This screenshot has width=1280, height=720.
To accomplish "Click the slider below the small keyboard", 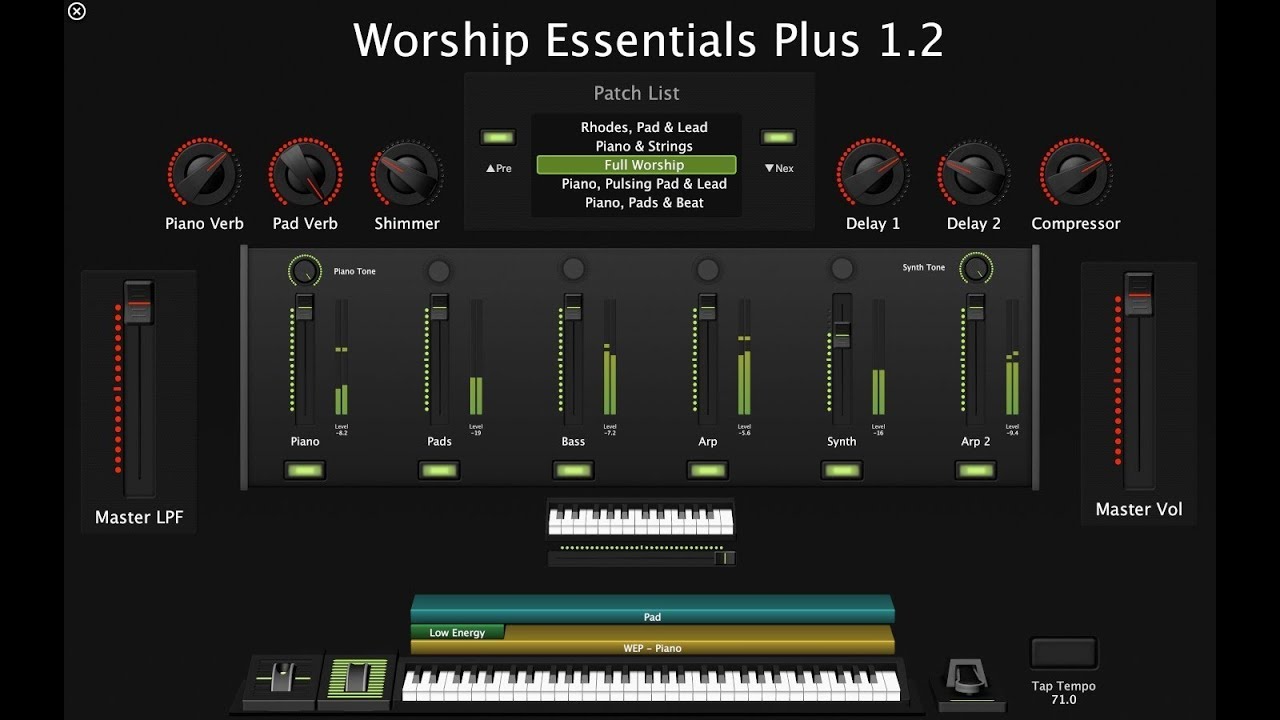I will click(x=642, y=558).
